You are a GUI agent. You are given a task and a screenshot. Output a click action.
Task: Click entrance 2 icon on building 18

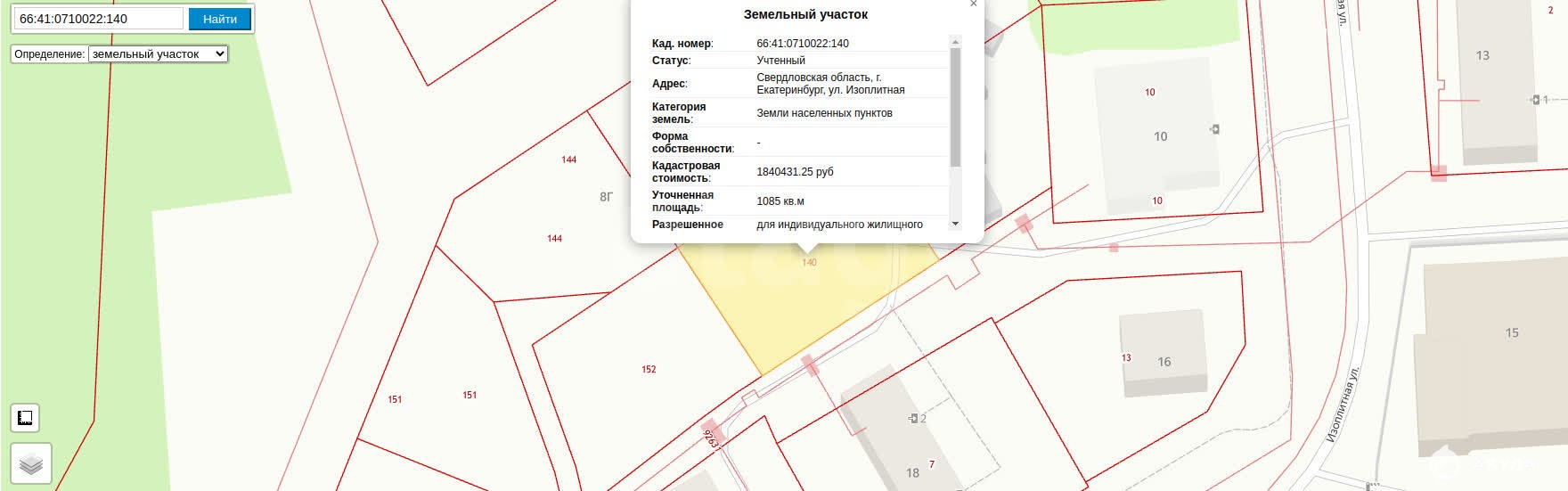[913, 418]
